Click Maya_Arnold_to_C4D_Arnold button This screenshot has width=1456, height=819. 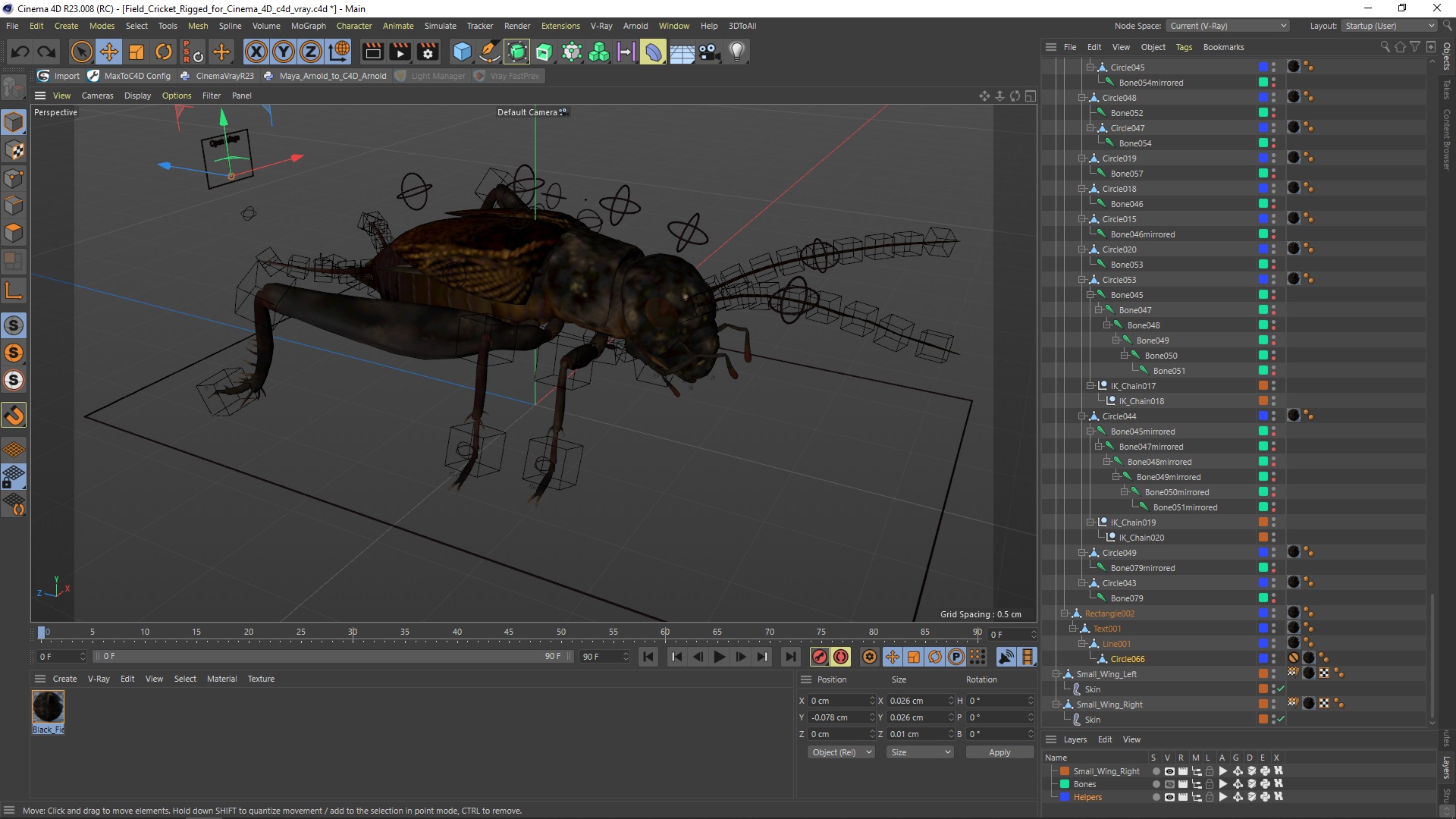(x=325, y=76)
